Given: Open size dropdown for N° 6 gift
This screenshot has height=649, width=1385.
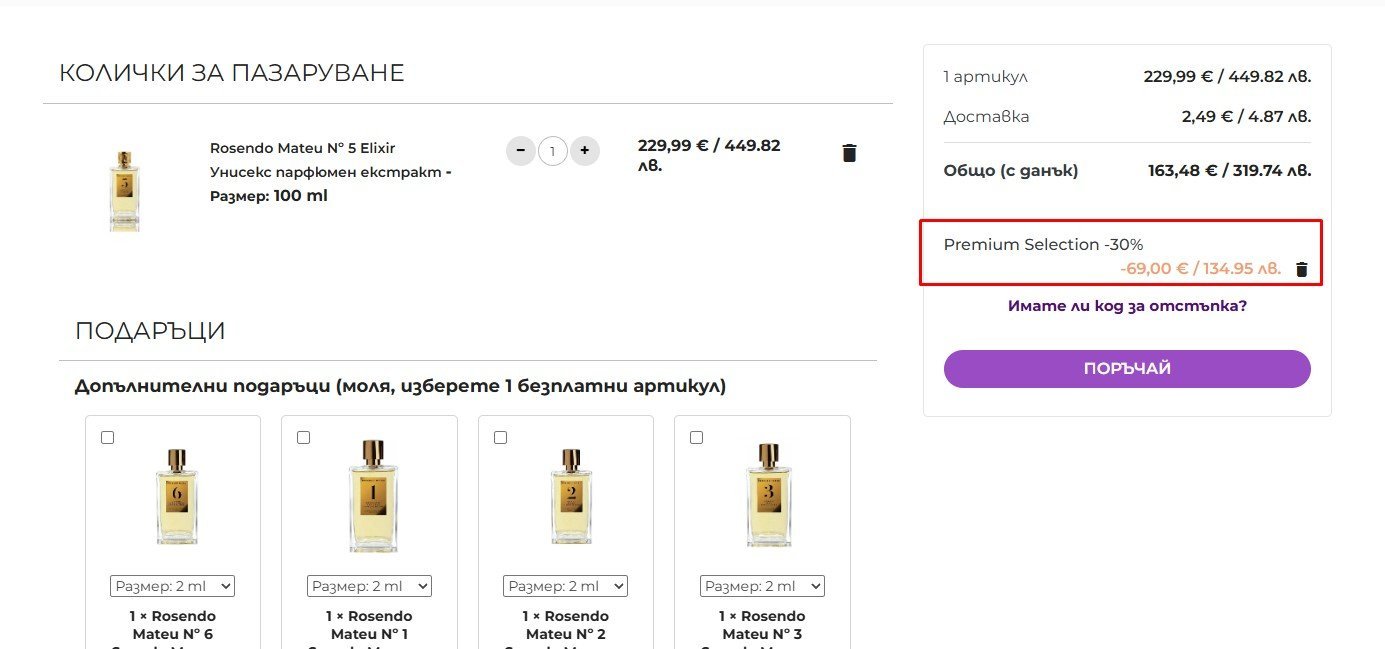Looking at the screenshot, I should (x=172, y=586).
